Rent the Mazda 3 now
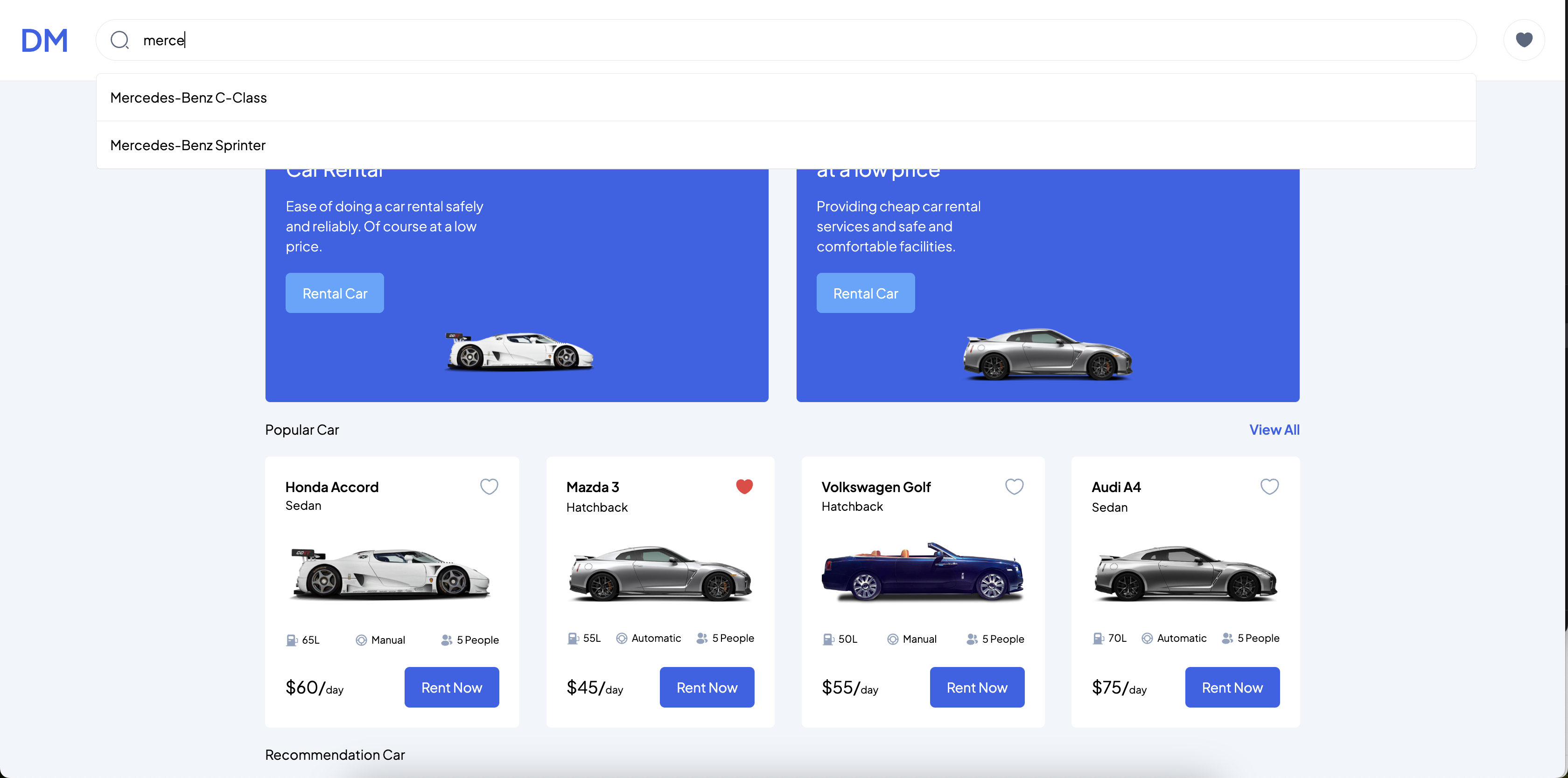Image resolution: width=1568 pixels, height=778 pixels. (x=707, y=688)
